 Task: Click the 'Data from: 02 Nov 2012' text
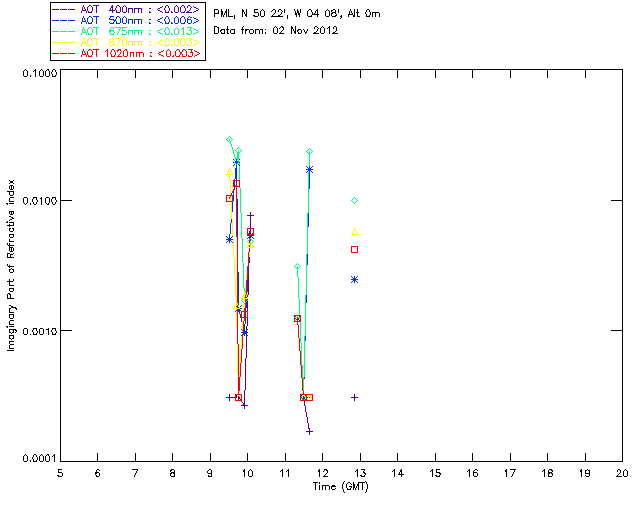click(x=276, y=31)
